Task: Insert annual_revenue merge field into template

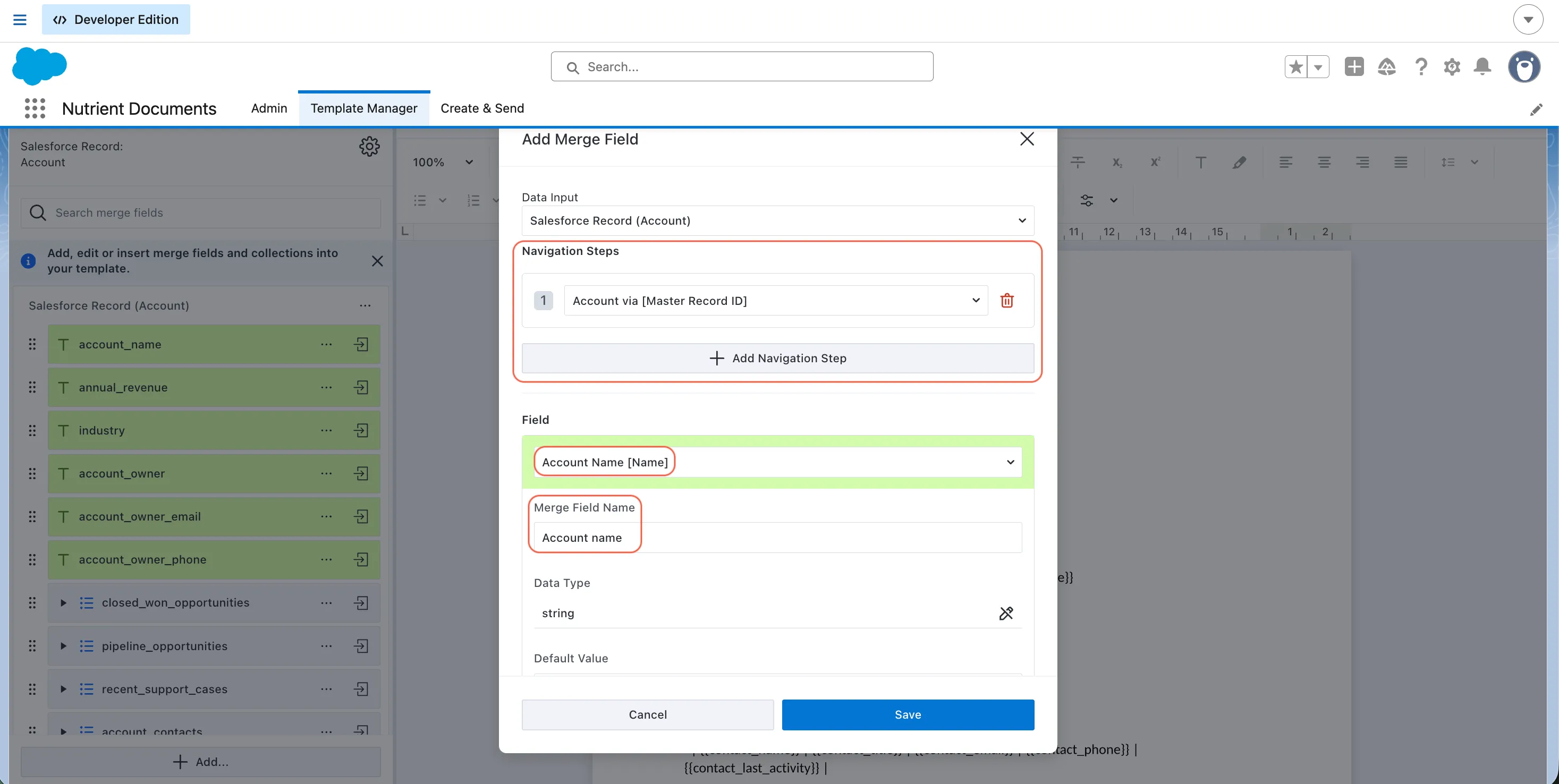Action: (x=361, y=387)
